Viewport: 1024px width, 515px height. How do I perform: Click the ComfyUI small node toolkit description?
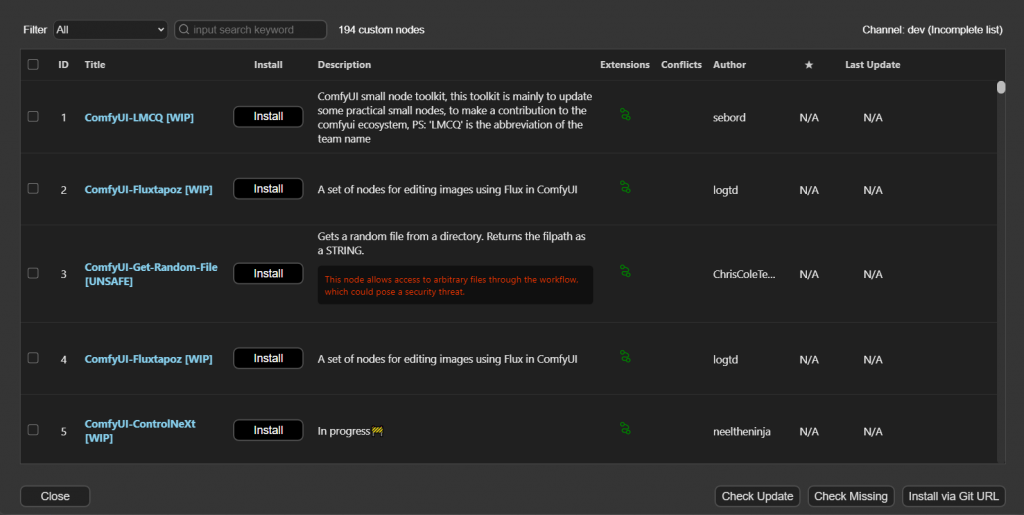click(x=455, y=117)
